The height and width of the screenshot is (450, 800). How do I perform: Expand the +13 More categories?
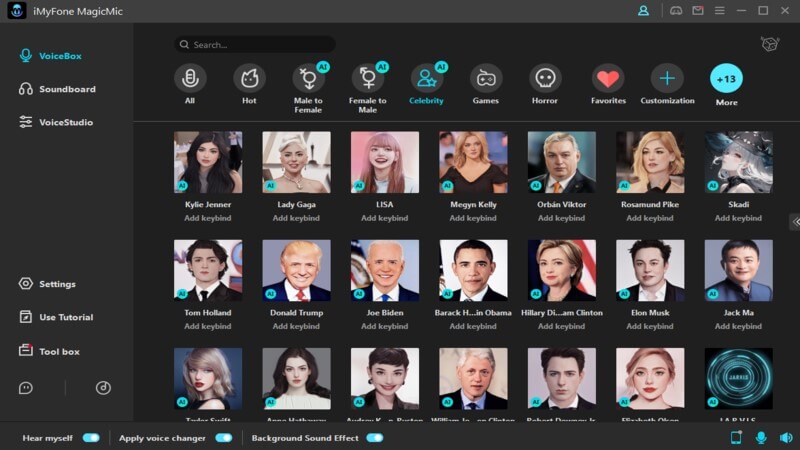[x=727, y=79]
